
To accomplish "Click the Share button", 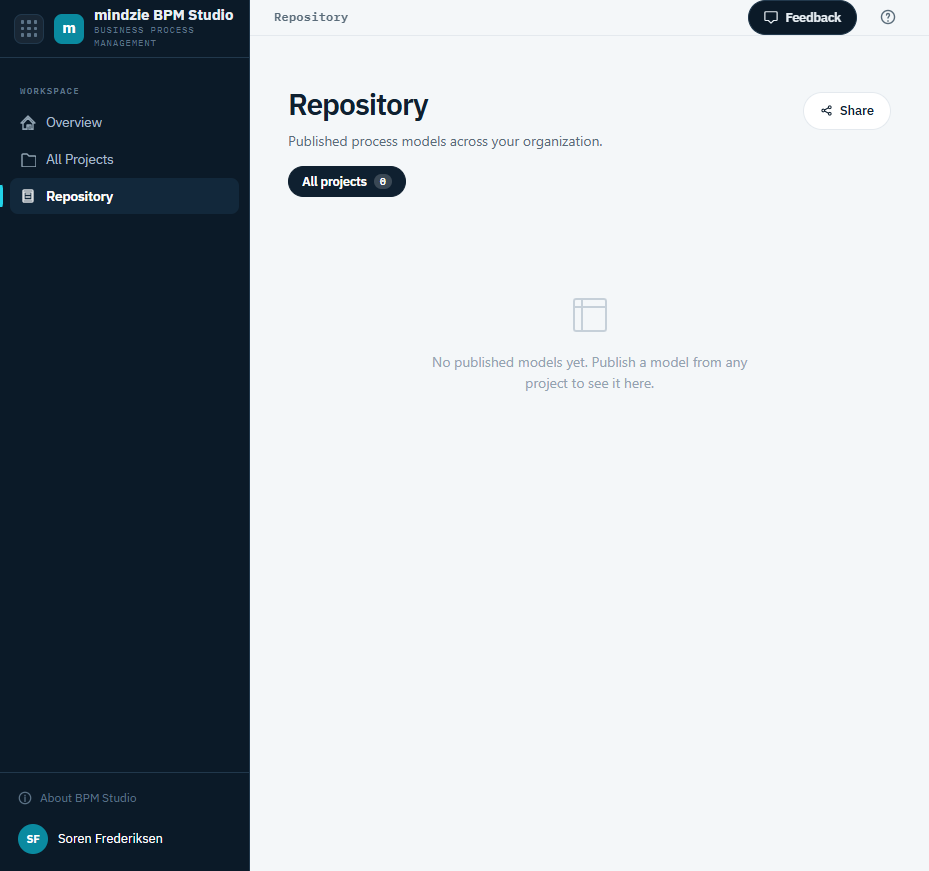I will pos(847,111).
